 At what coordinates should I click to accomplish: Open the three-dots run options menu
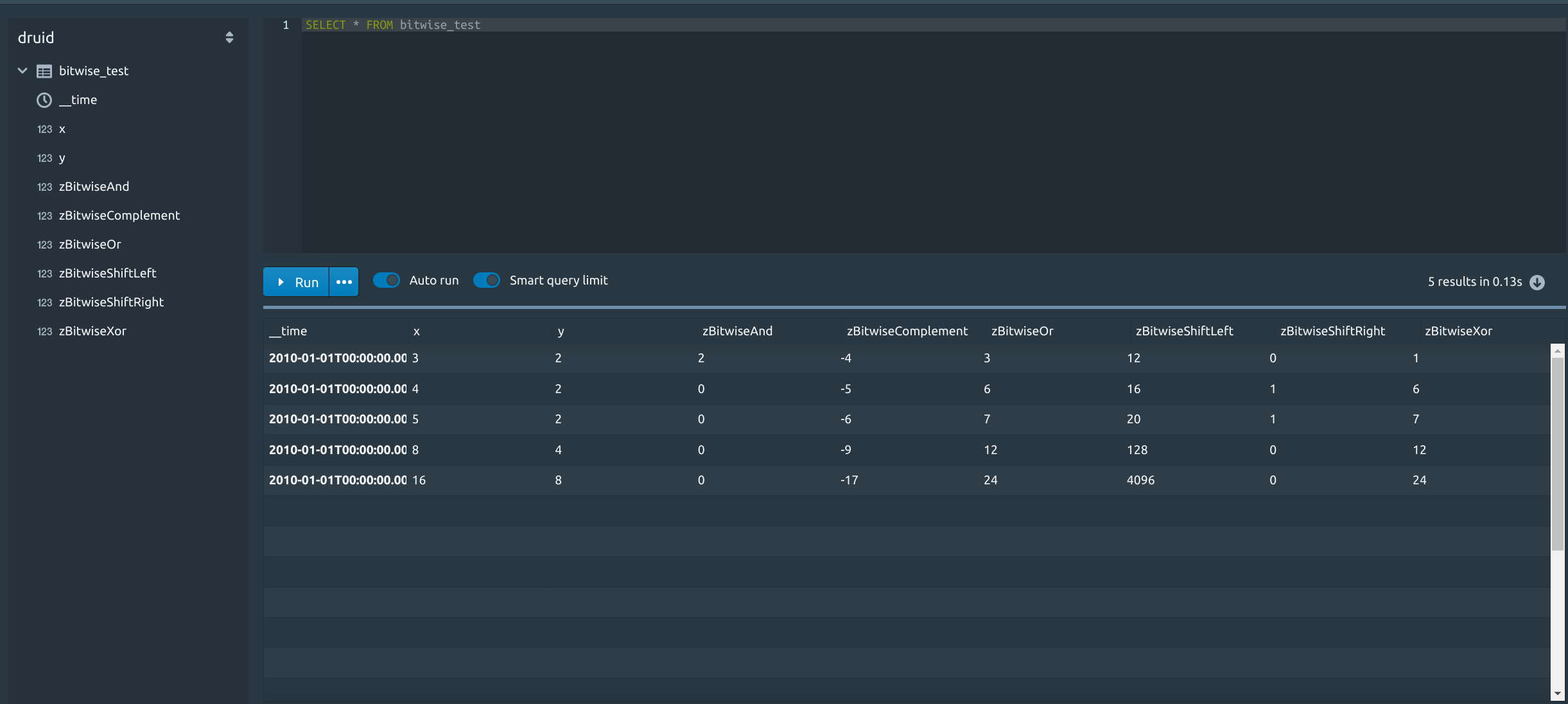pos(344,282)
